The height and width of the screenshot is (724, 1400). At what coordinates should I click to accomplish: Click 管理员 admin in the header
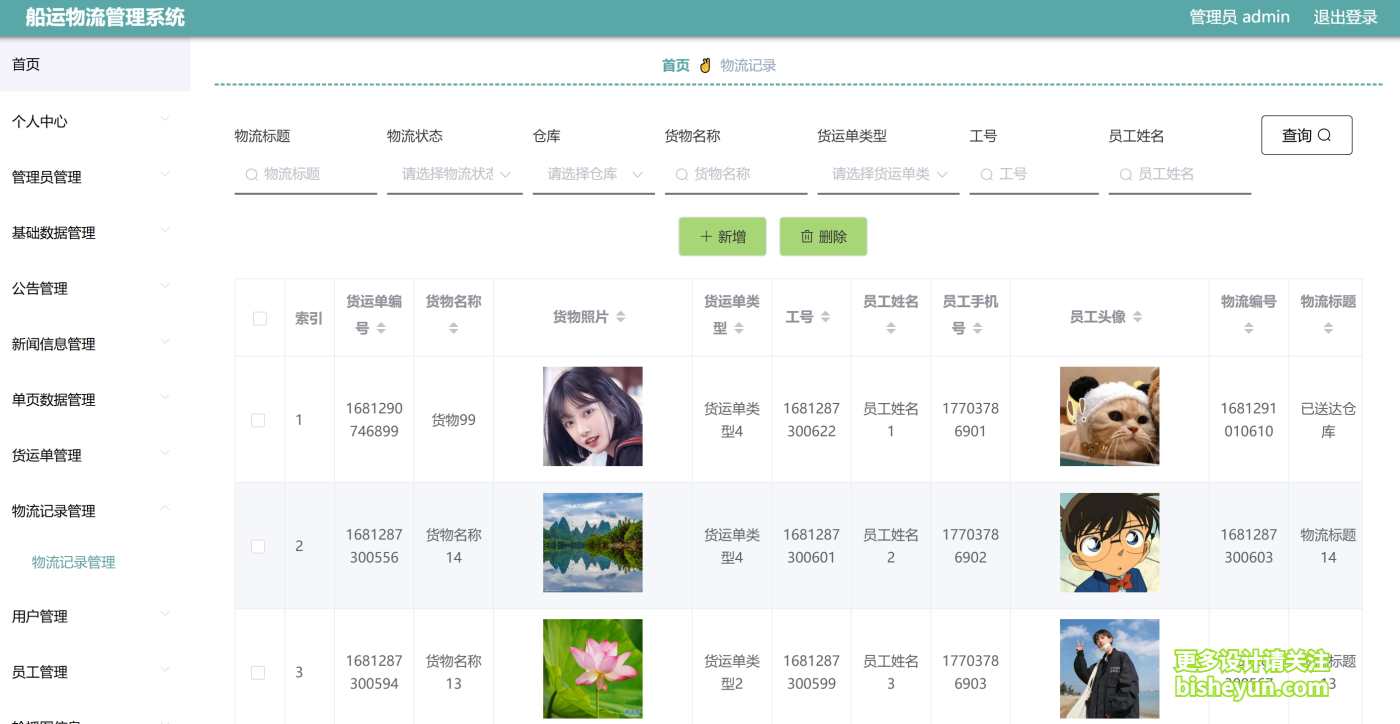tap(1239, 17)
